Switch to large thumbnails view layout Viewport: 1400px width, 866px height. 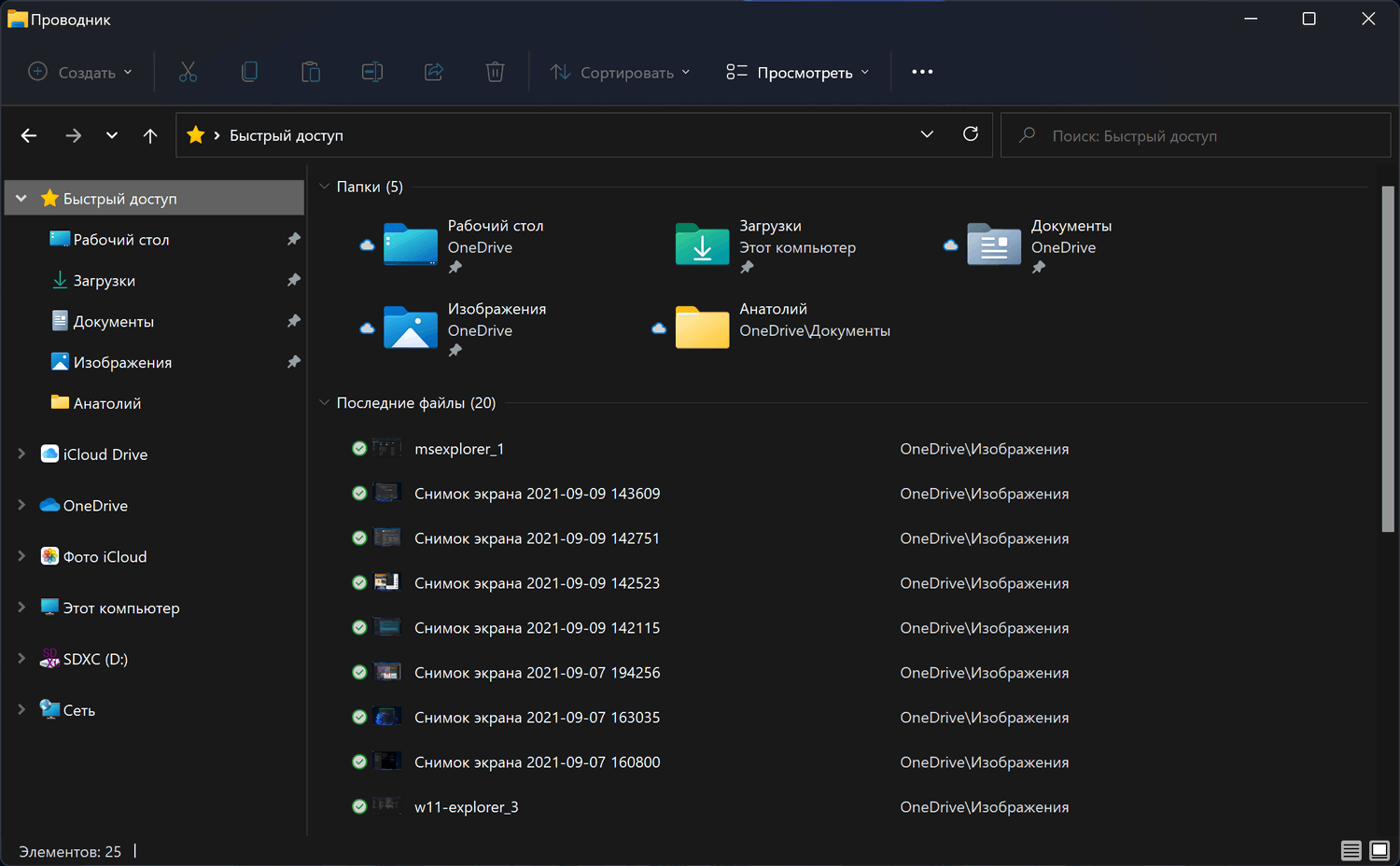pos(1379,850)
